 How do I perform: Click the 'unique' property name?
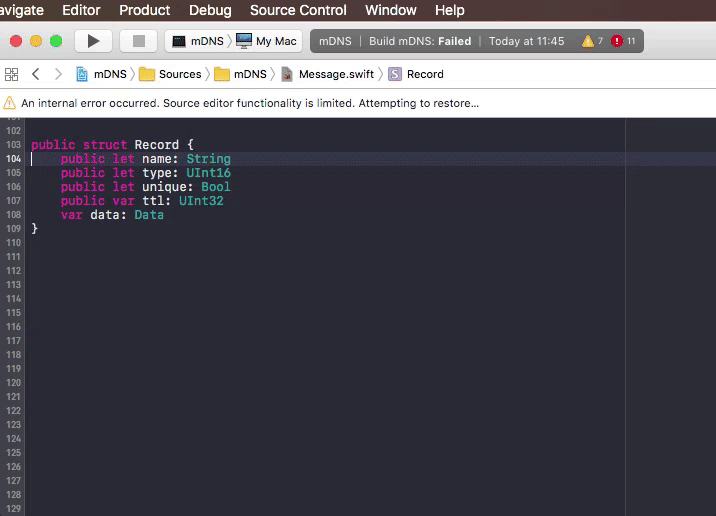tap(164, 187)
